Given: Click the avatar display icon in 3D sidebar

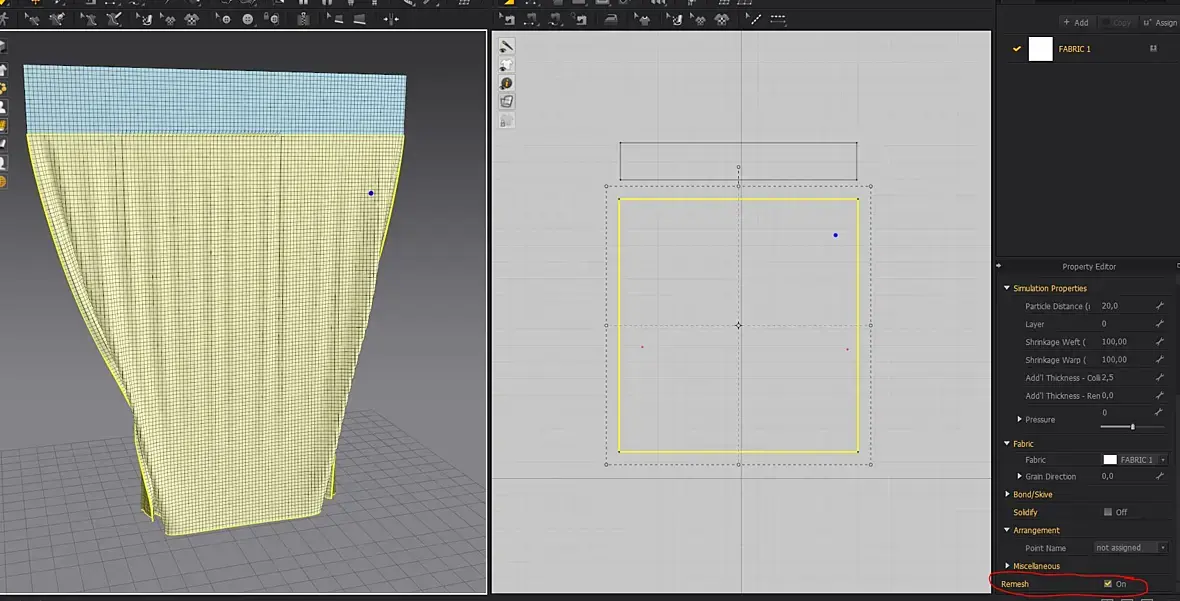Looking at the screenshot, I should click(3, 106).
